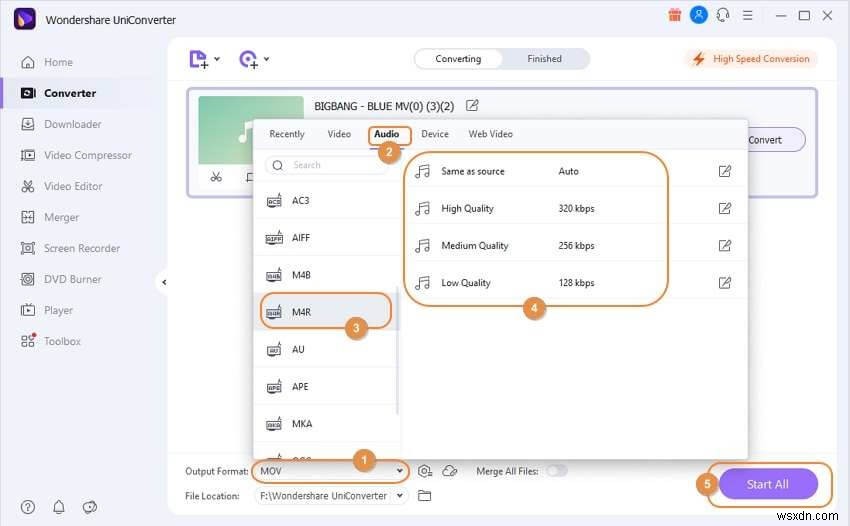This screenshot has height=526, width=850.
Task: Choose Same as source Auto preset
Action: [x=575, y=171]
